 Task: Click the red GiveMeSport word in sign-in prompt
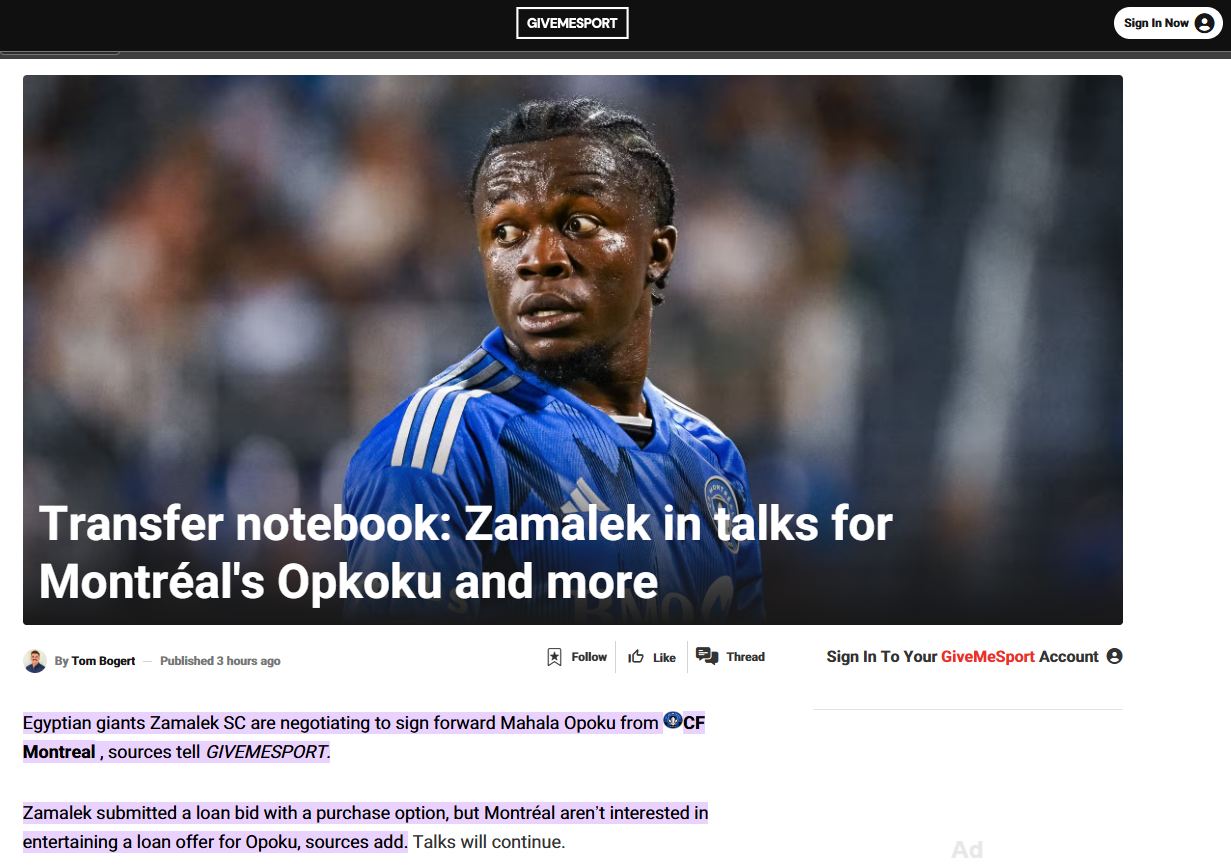click(988, 657)
